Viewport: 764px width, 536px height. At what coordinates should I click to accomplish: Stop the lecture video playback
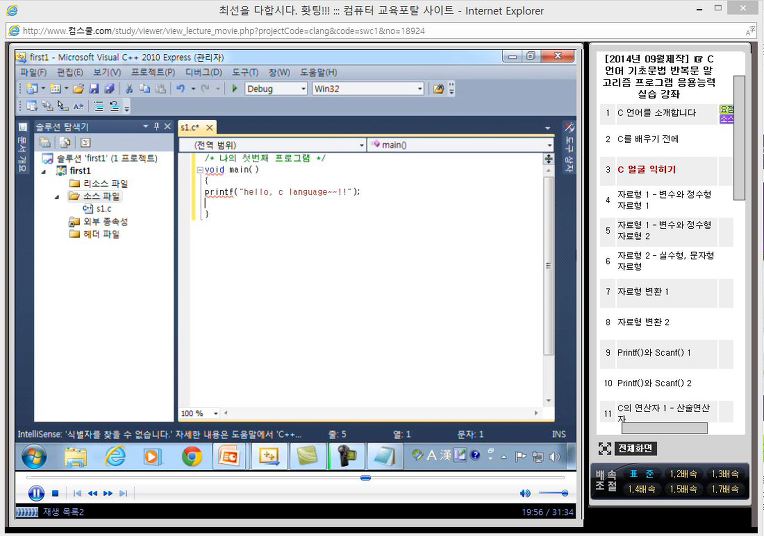[x=55, y=493]
